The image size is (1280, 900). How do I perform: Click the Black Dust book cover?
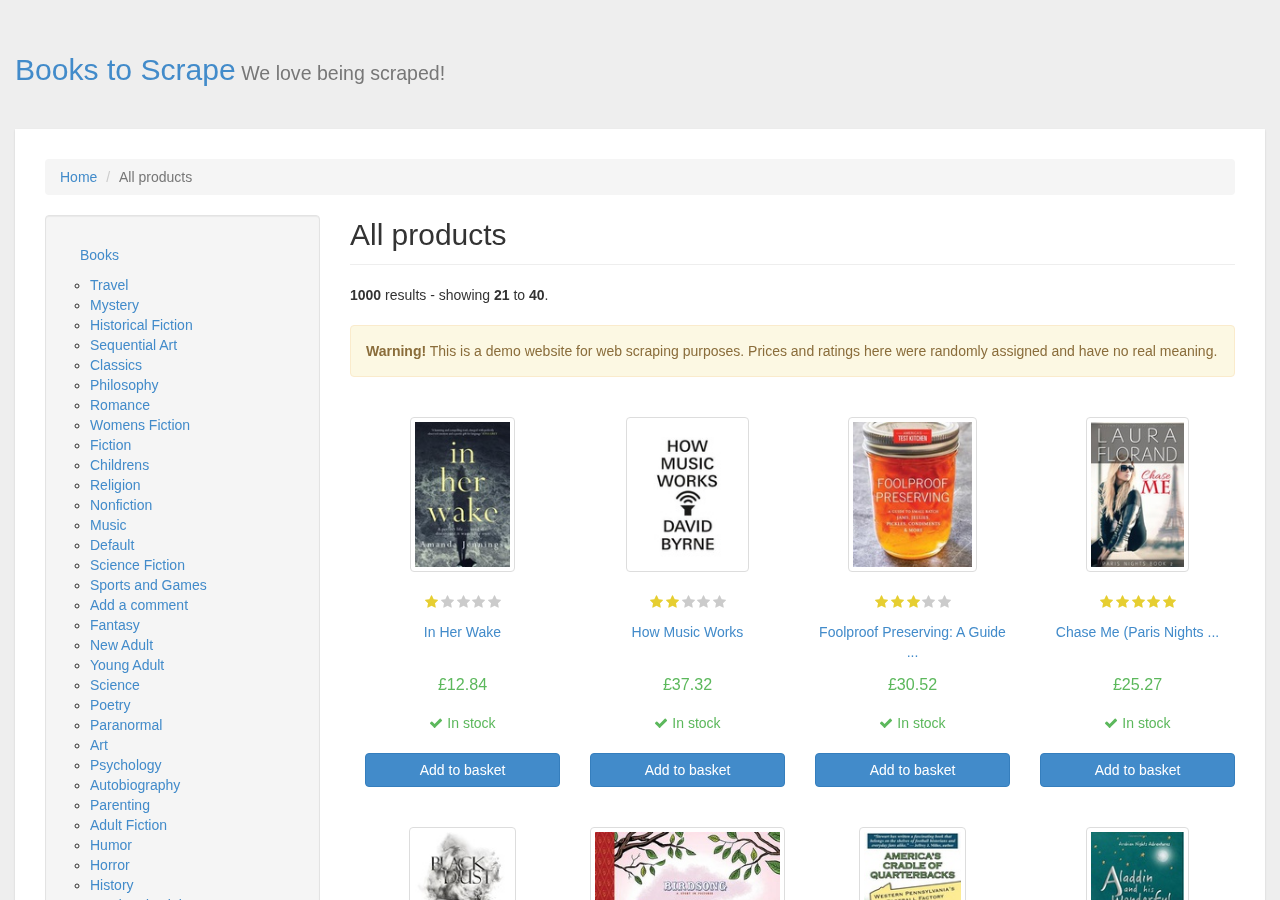click(x=462, y=864)
